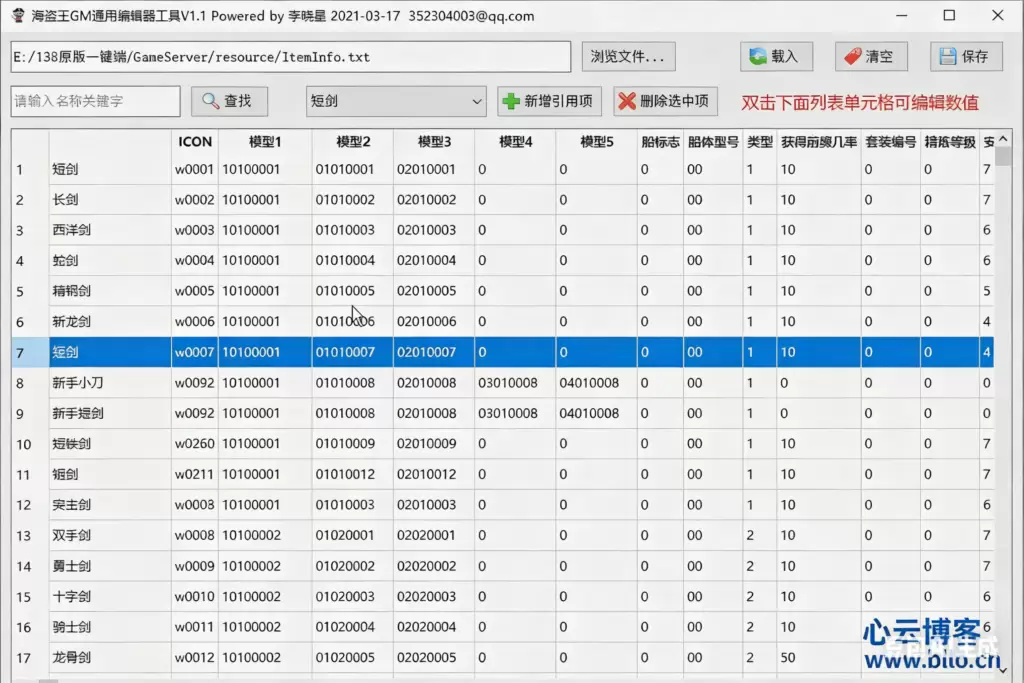The image size is (1024, 683).
Task: Click the name keyword input field
Action: point(94,101)
